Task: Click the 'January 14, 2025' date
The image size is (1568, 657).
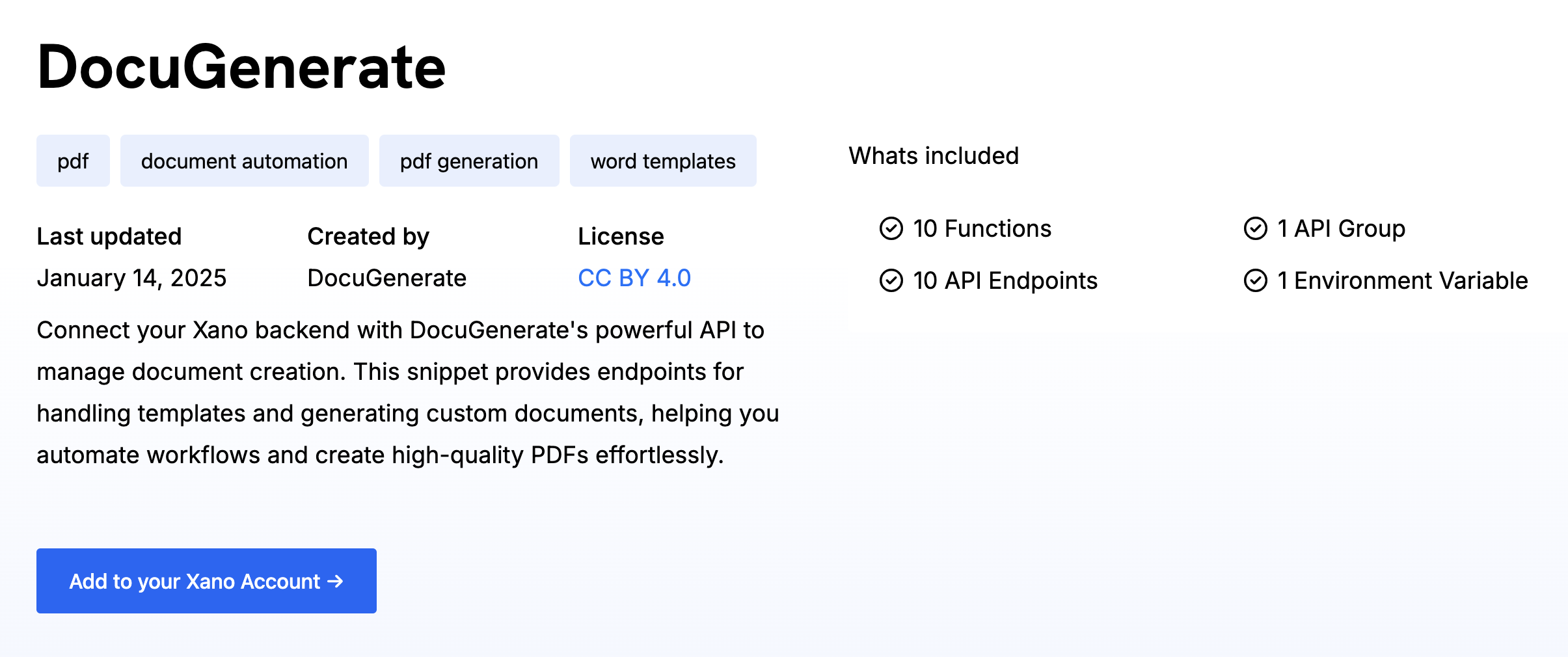Action: [131, 278]
